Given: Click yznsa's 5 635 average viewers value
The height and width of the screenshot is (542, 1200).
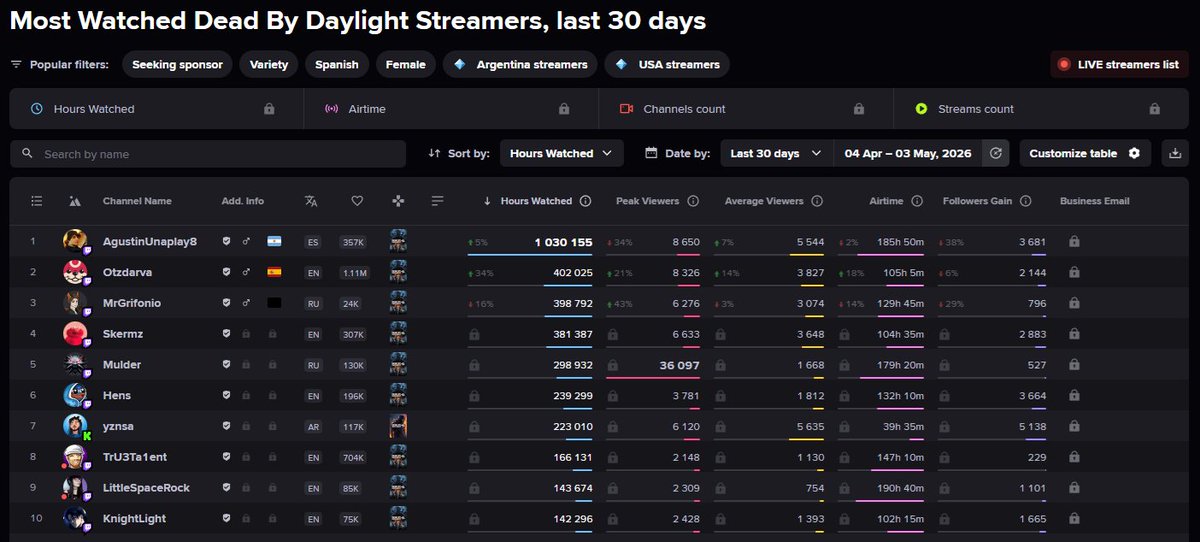Looking at the screenshot, I should point(808,426).
